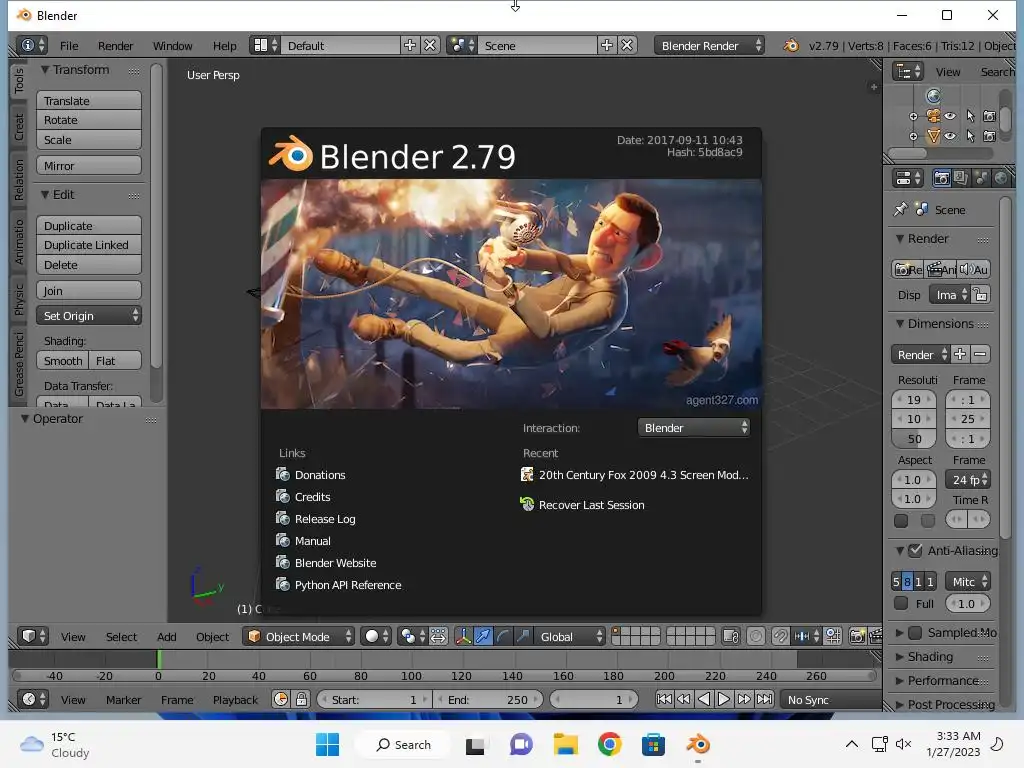
Task: Add a render preset with plus icon
Action: (x=960, y=355)
